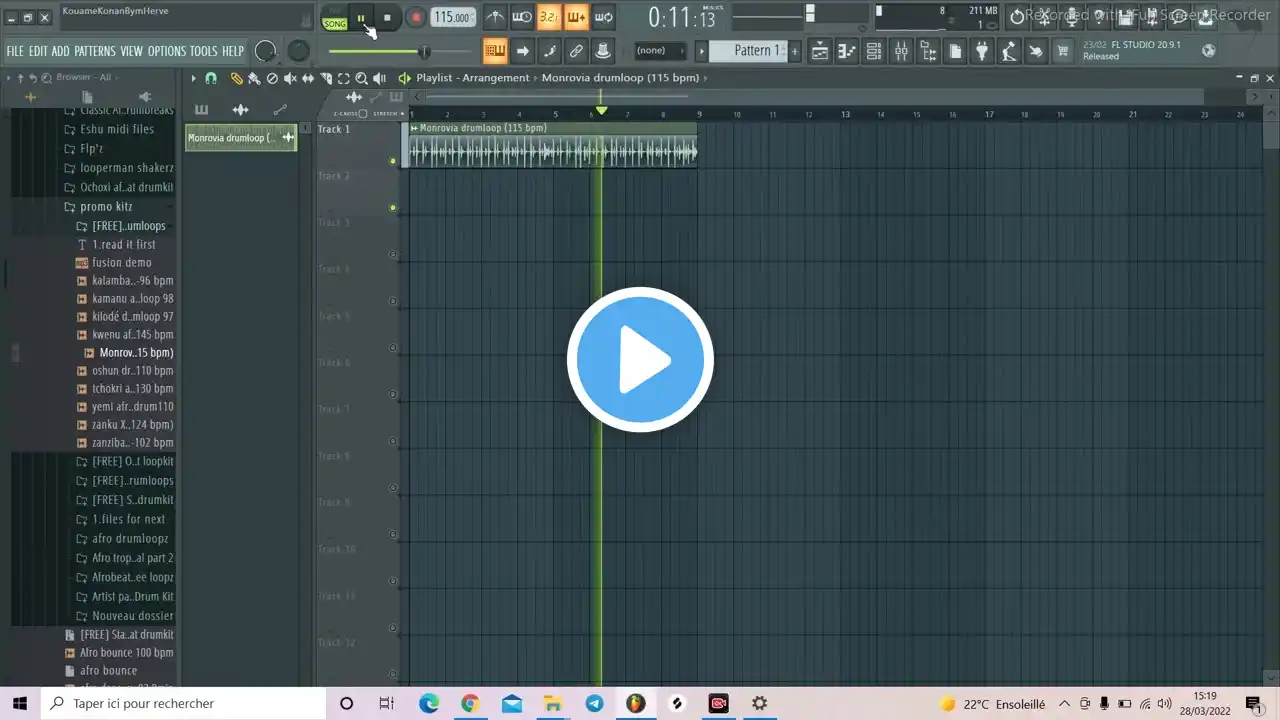Open the PATTERNS menu

(95, 51)
